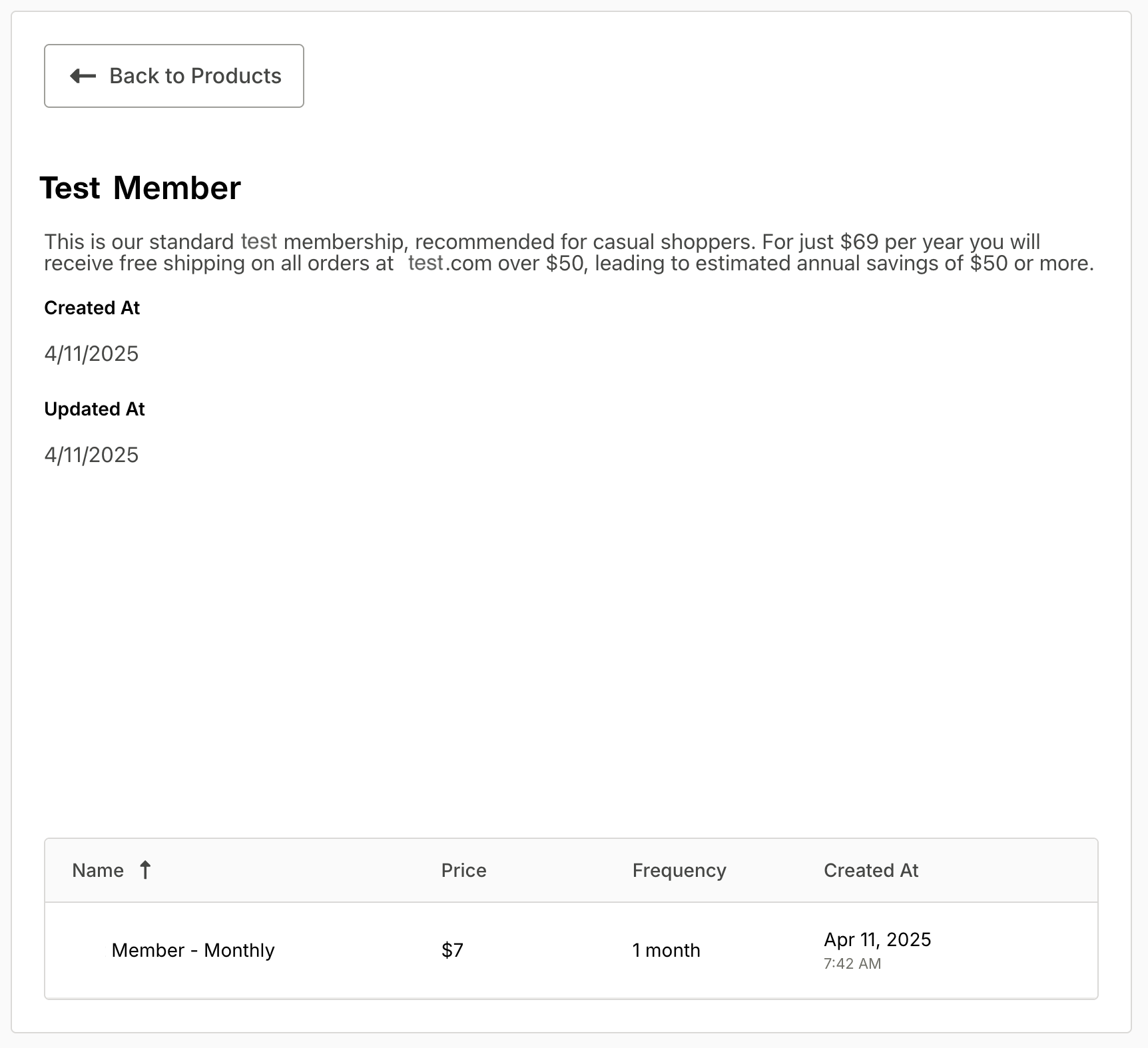Screen dimensions: 1148x1048
Task: Select the Apr 11, 2025 date cell
Action: pyautogui.click(x=877, y=939)
